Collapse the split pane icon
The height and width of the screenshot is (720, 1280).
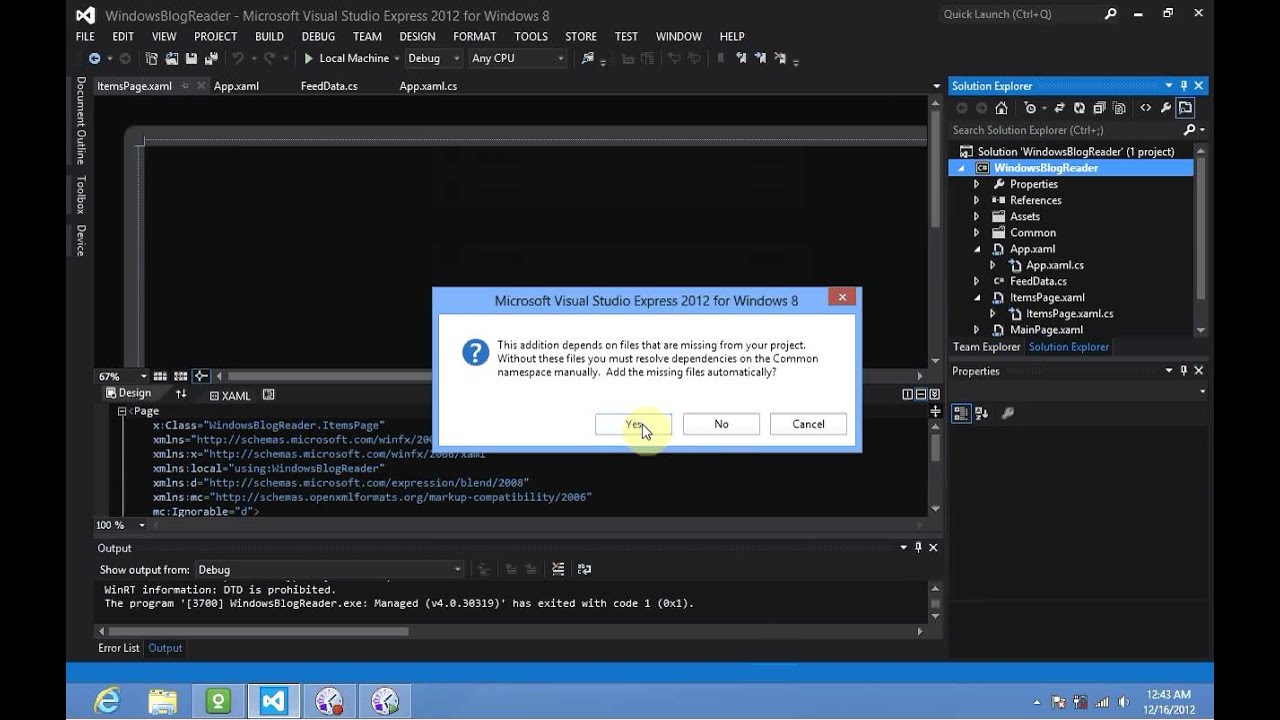[x=933, y=394]
